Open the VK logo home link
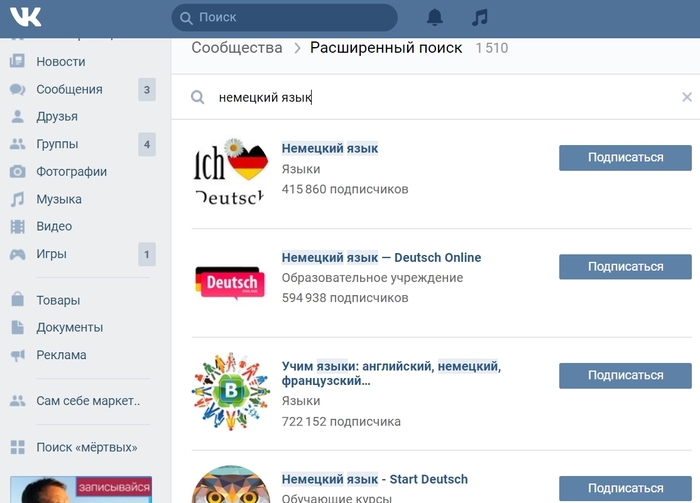This screenshot has height=503, width=700. (x=25, y=17)
